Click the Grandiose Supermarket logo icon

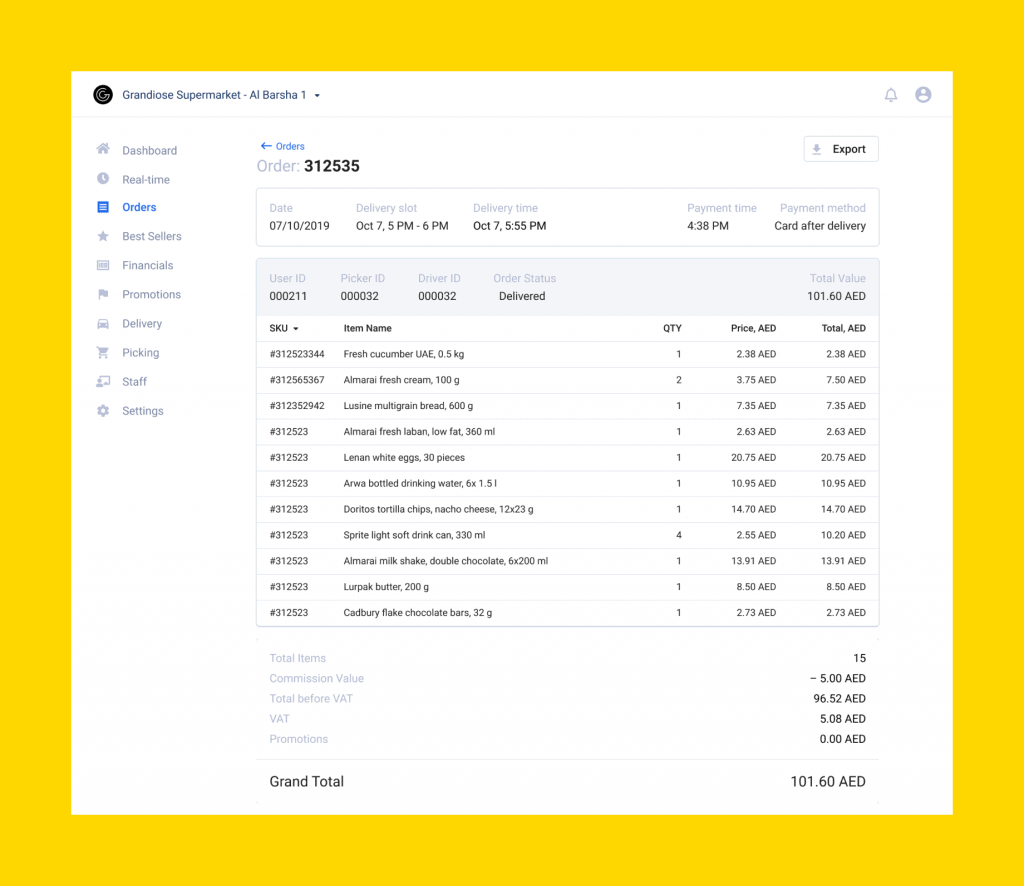(x=103, y=95)
